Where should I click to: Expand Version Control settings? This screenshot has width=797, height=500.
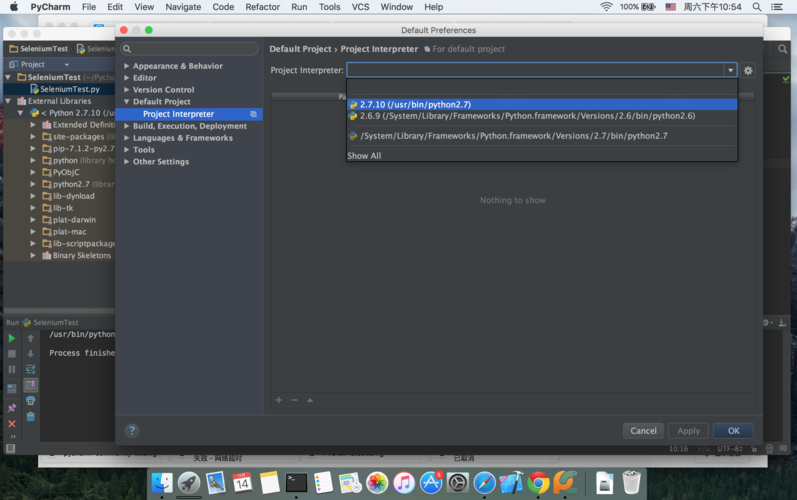click(x=127, y=89)
